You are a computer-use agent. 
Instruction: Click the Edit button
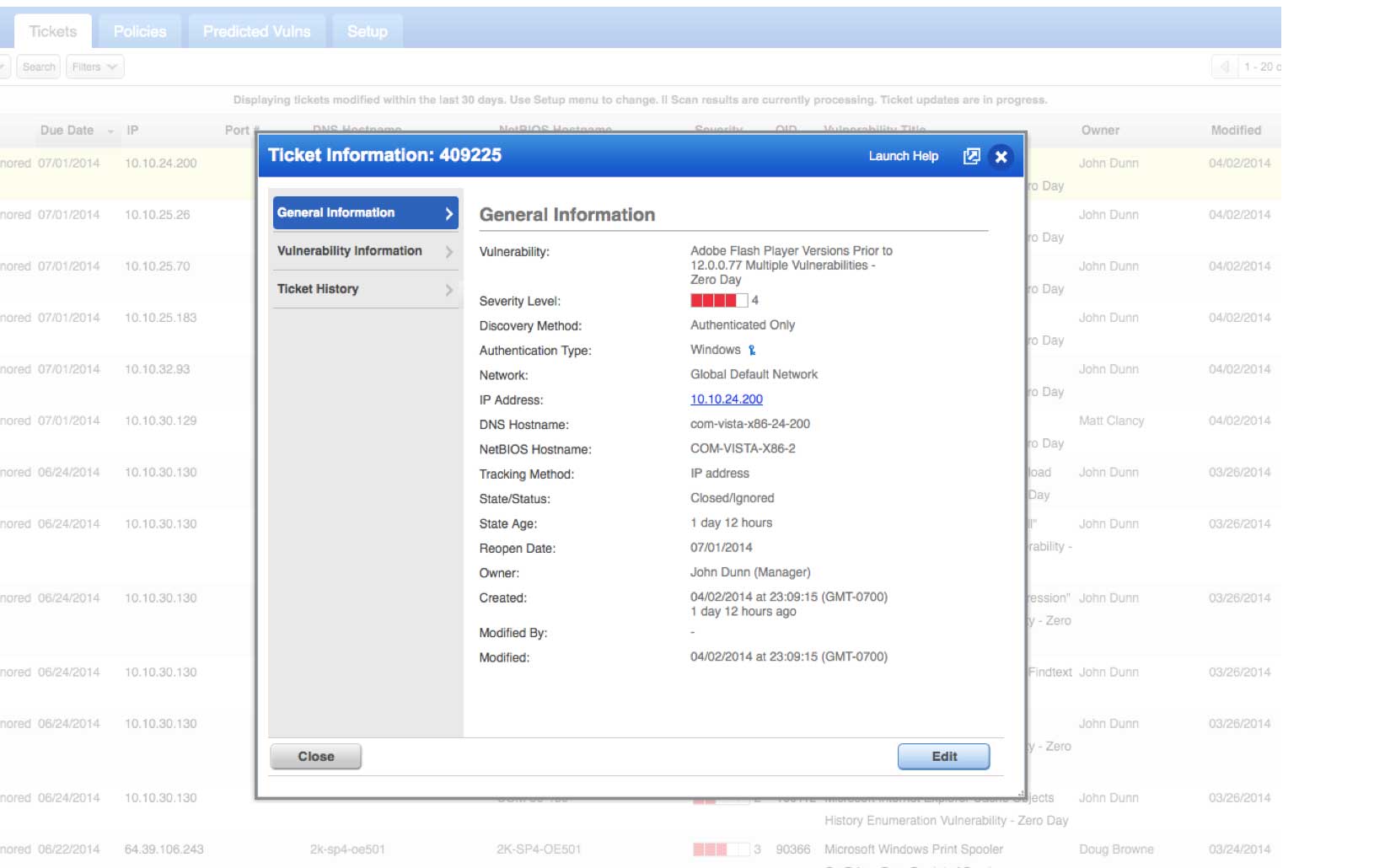(x=943, y=756)
